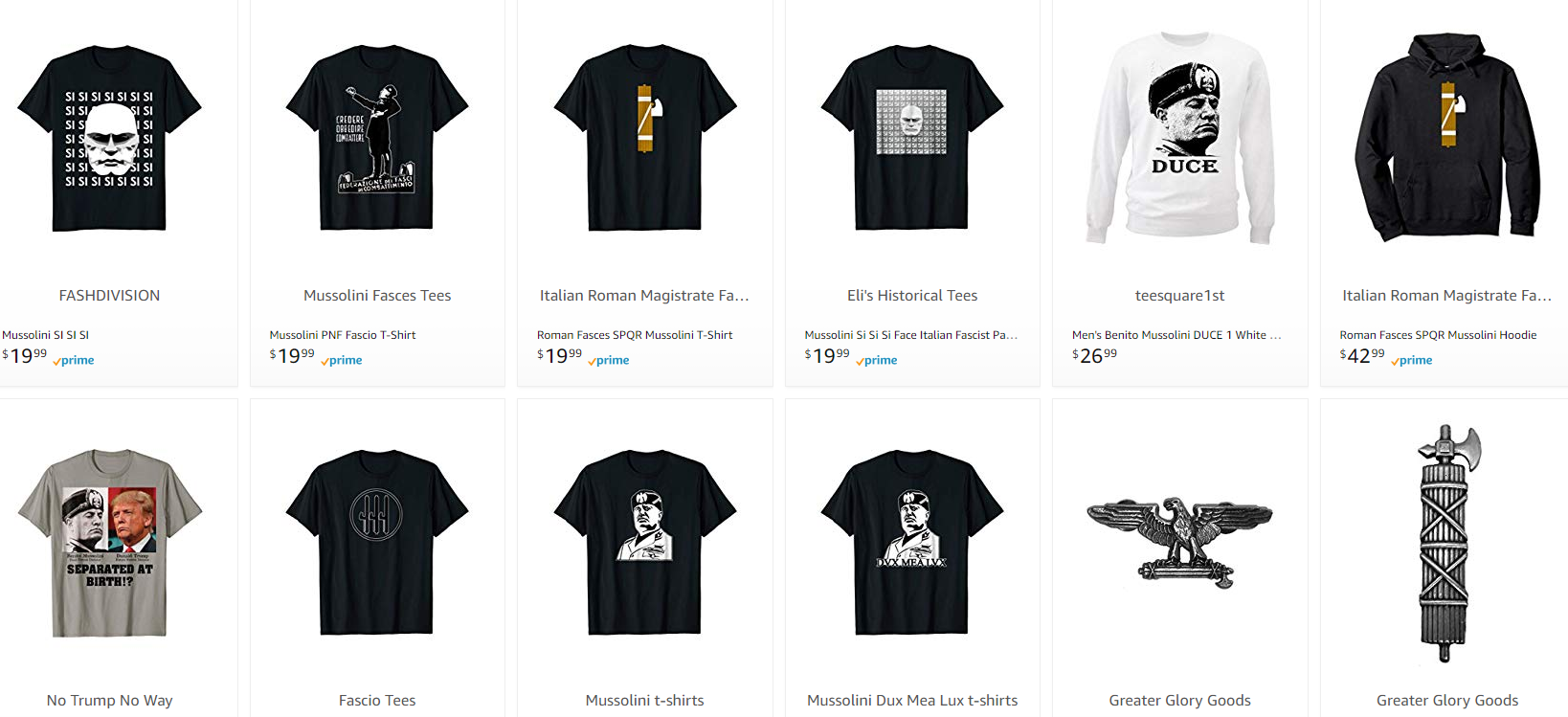The height and width of the screenshot is (717, 1568).
Task: Open the white DUCE sweatshirt product image
Action: pos(1180,138)
